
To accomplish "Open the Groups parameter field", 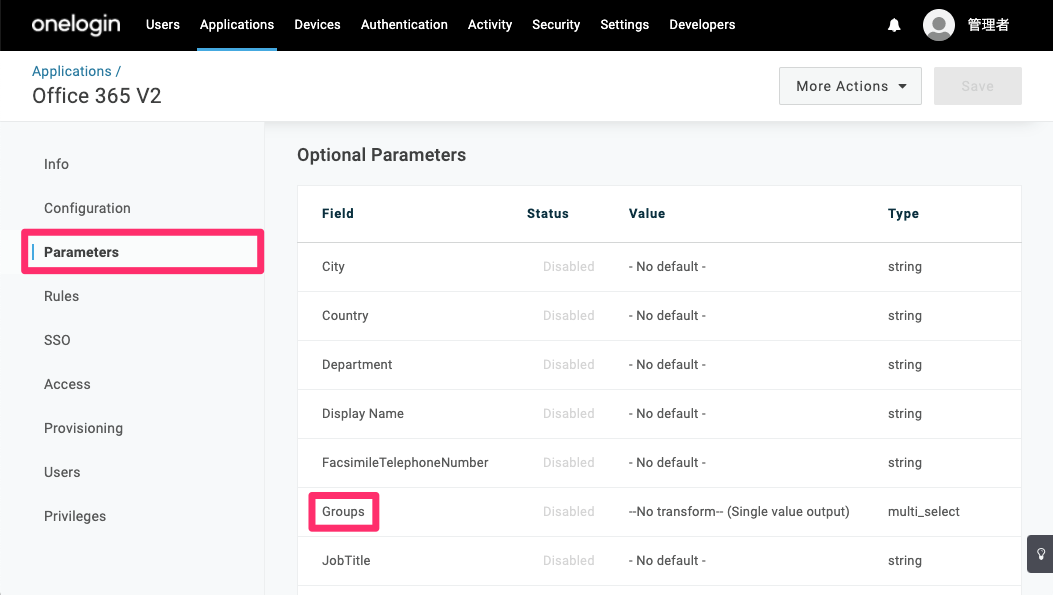I will click(343, 512).
